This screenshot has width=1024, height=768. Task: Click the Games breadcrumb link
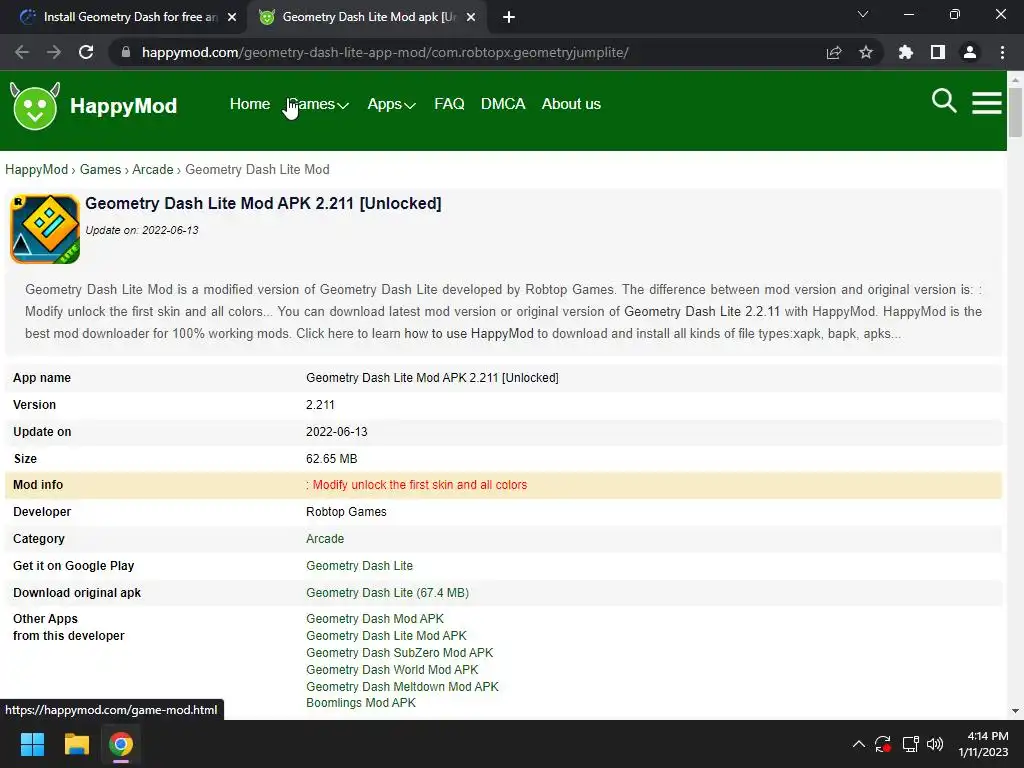pos(100,169)
